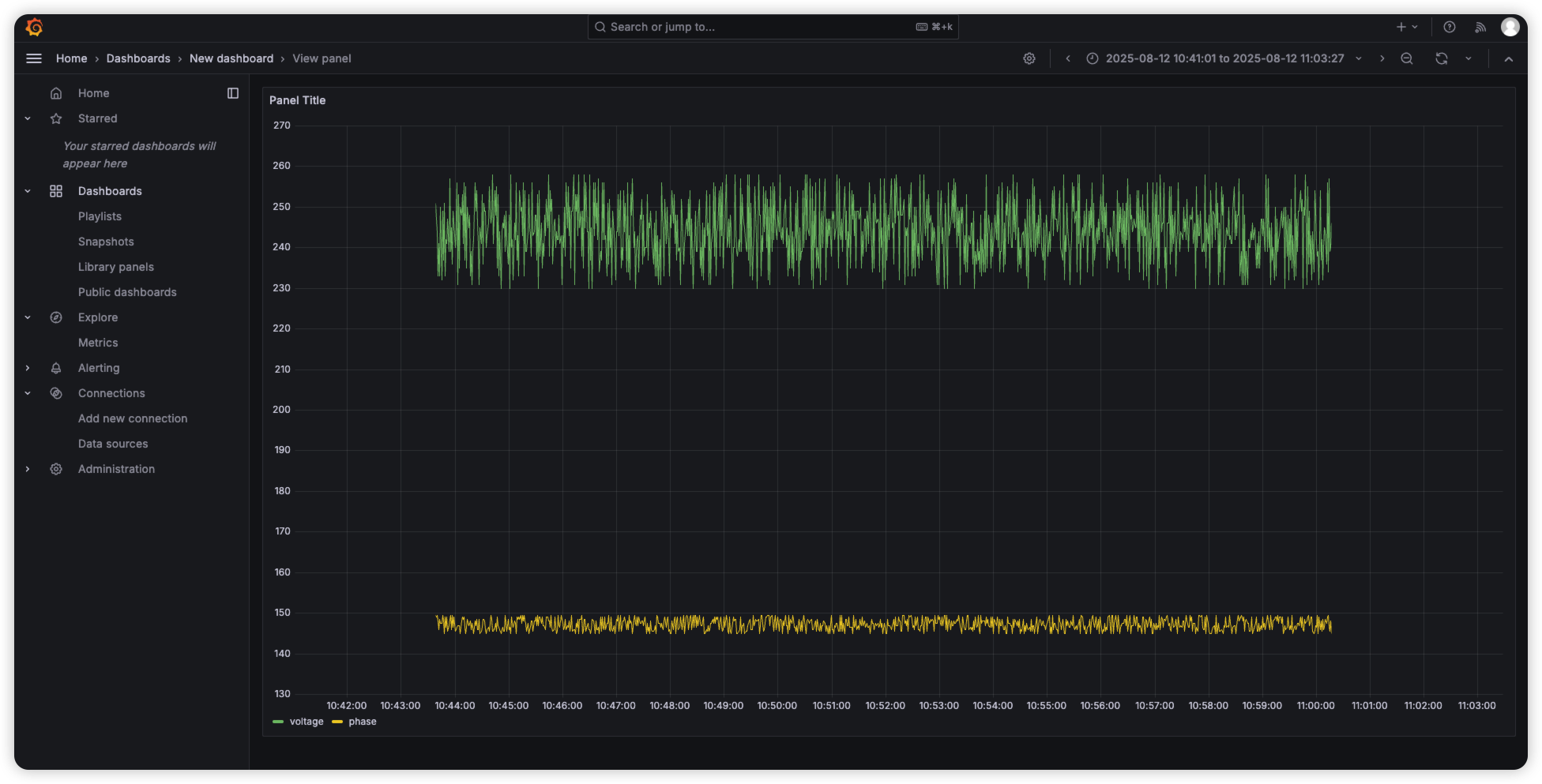This screenshot has width=1542, height=784.
Task: Shift time range forward with right arrow
Action: (x=1382, y=58)
